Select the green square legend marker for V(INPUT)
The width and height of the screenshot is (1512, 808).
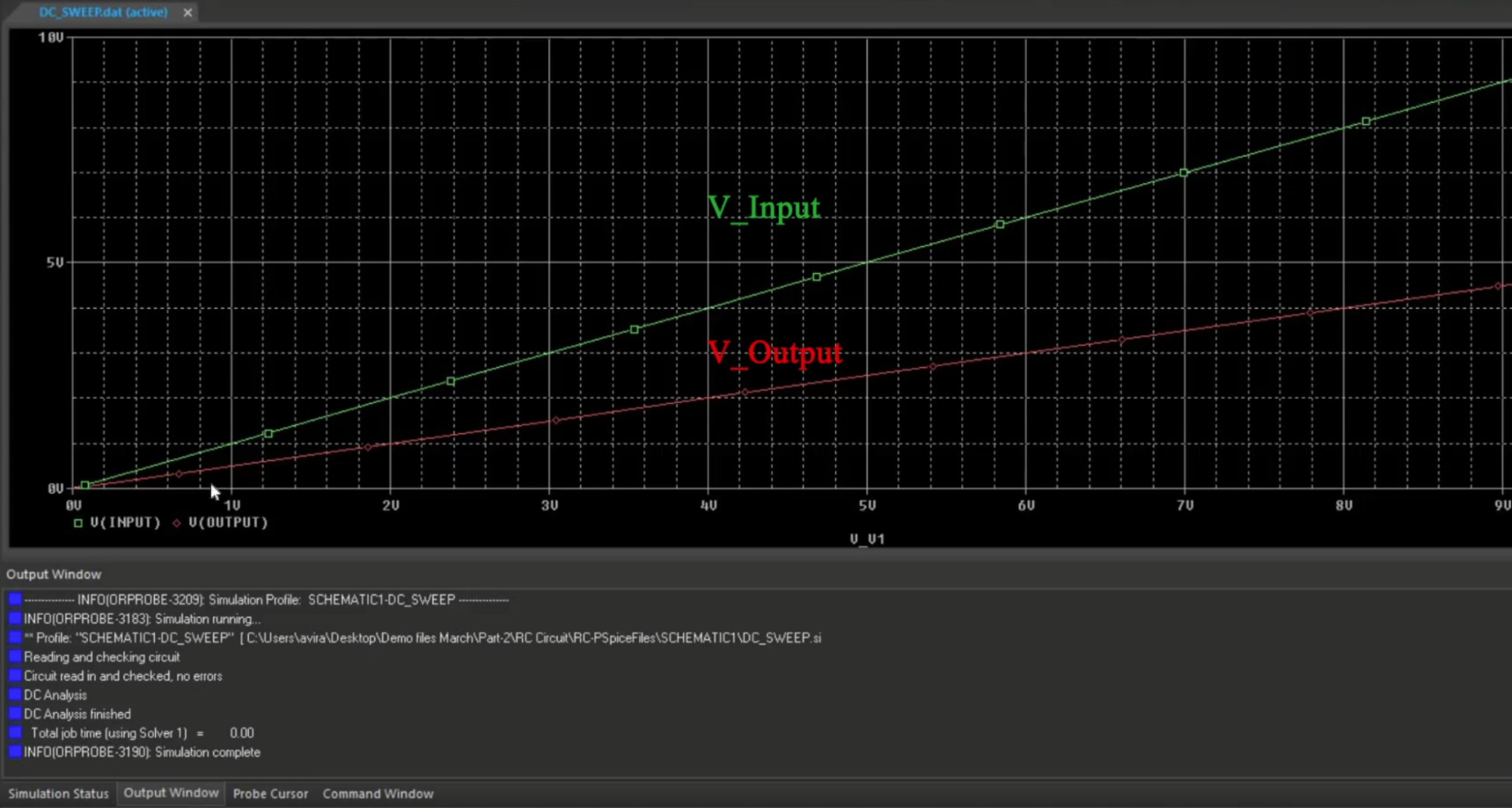tap(78, 522)
